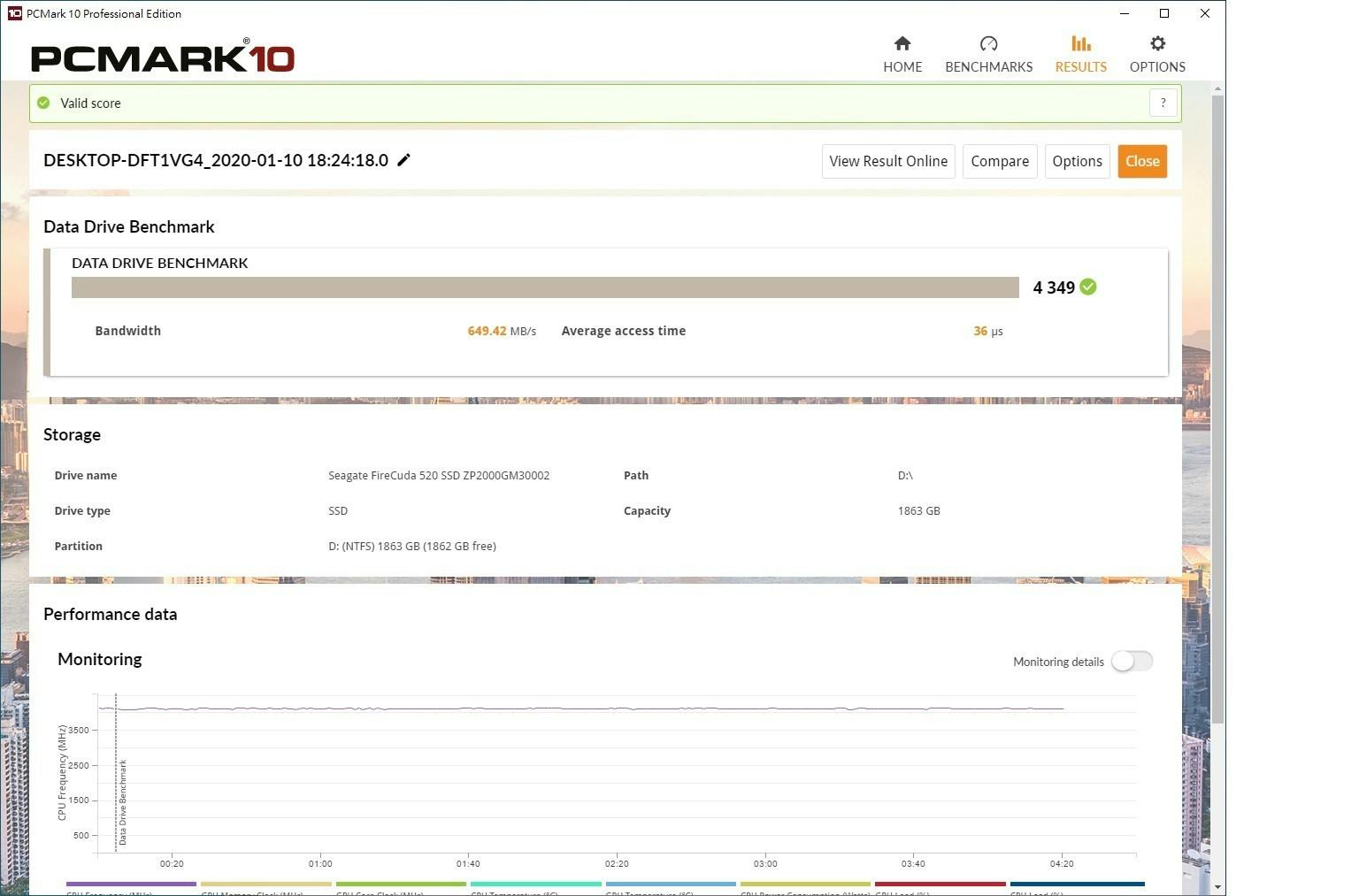Click the turquoise legend color swatch
The width and height of the screenshot is (1359, 896).
point(535,884)
